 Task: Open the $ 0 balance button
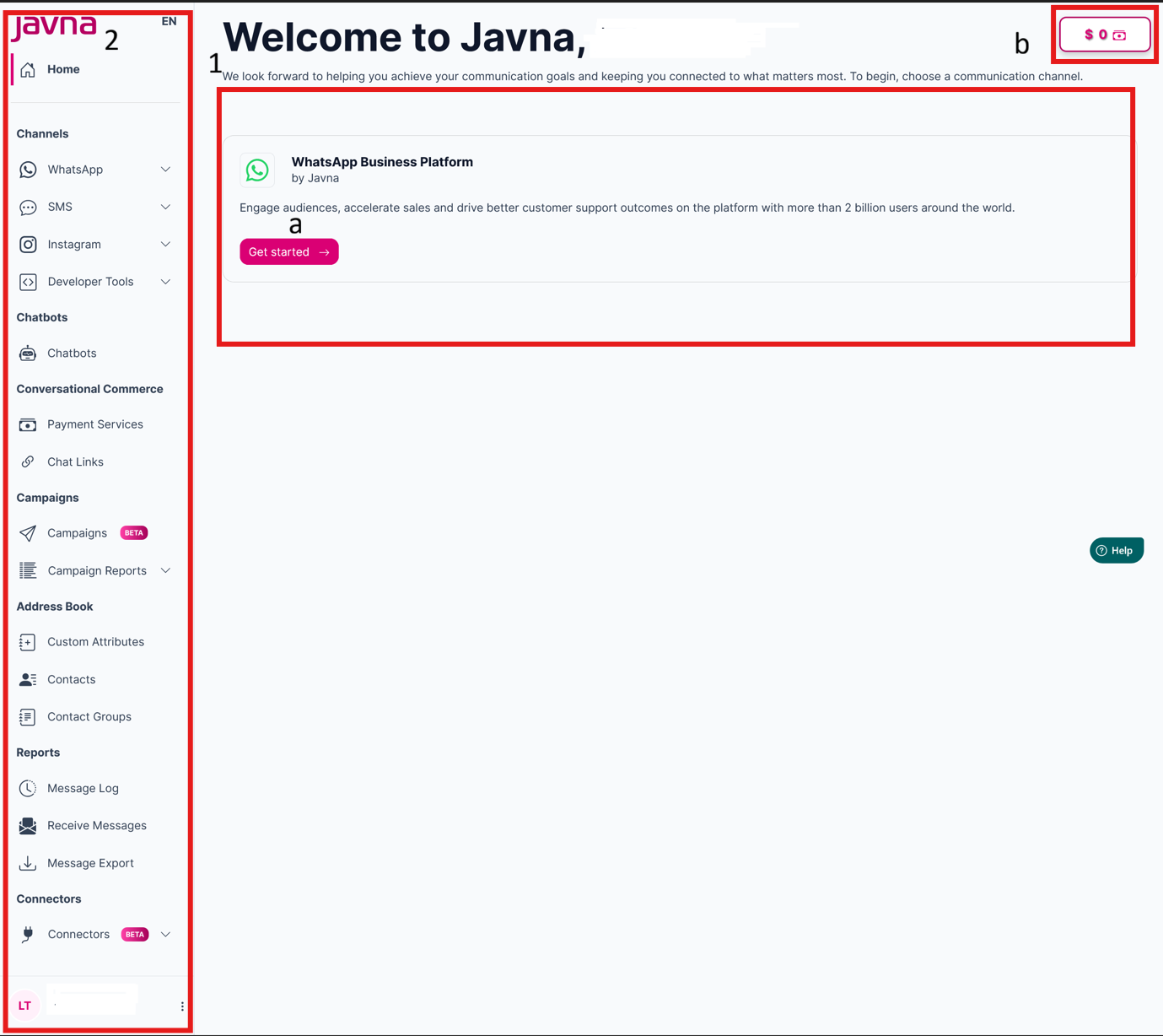(x=1105, y=35)
